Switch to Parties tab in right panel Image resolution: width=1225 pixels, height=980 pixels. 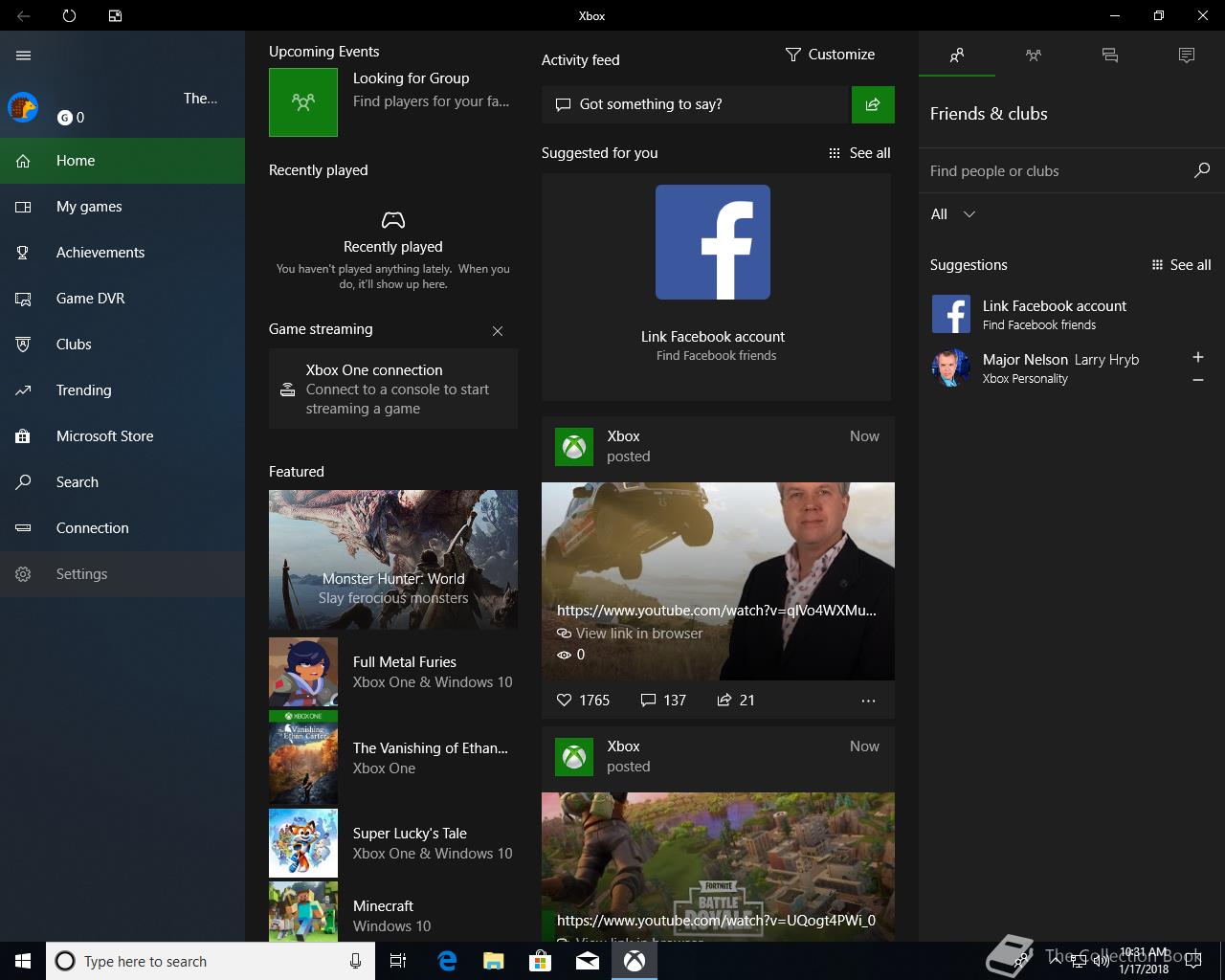1034,56
